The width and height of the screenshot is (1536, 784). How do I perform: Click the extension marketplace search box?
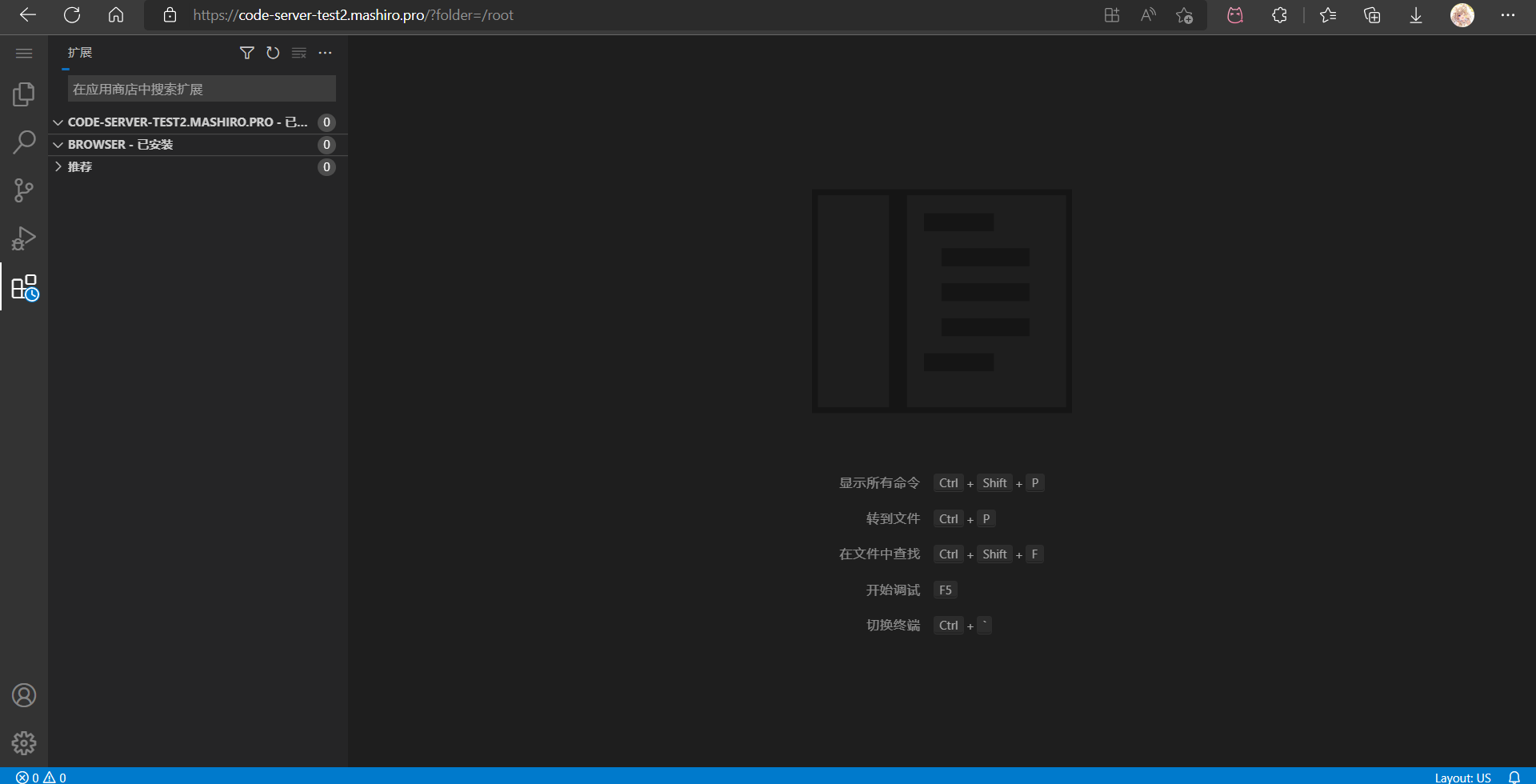tap(201, 88)
